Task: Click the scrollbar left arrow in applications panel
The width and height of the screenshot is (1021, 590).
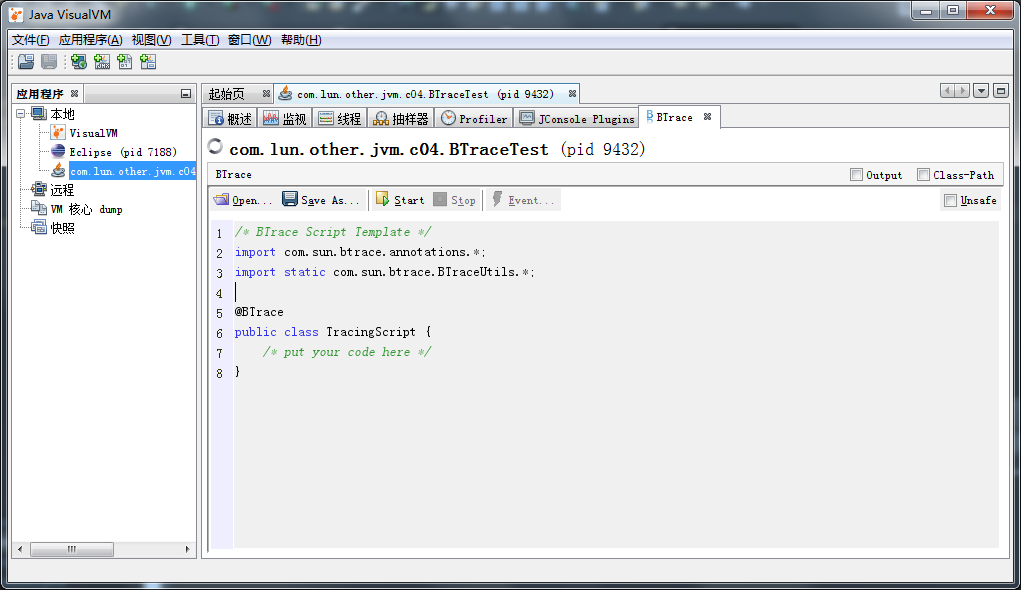Action: 20,550
